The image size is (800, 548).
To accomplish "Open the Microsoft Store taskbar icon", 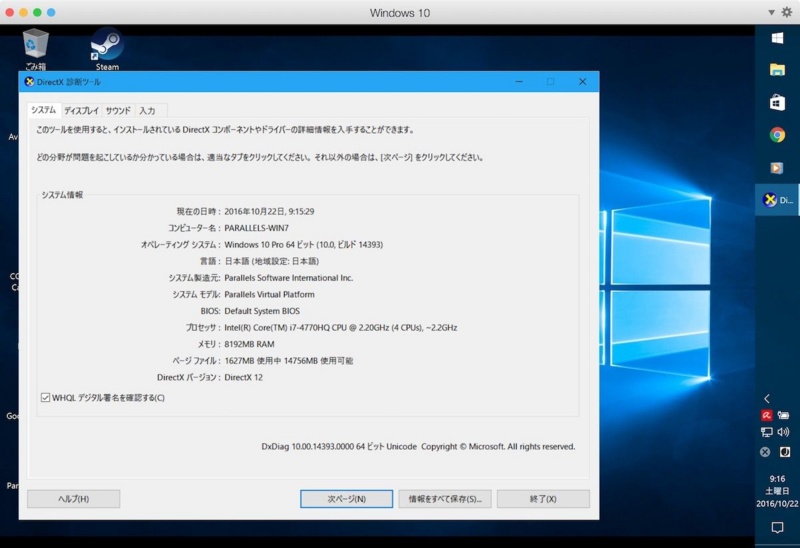I will [777, 103].
